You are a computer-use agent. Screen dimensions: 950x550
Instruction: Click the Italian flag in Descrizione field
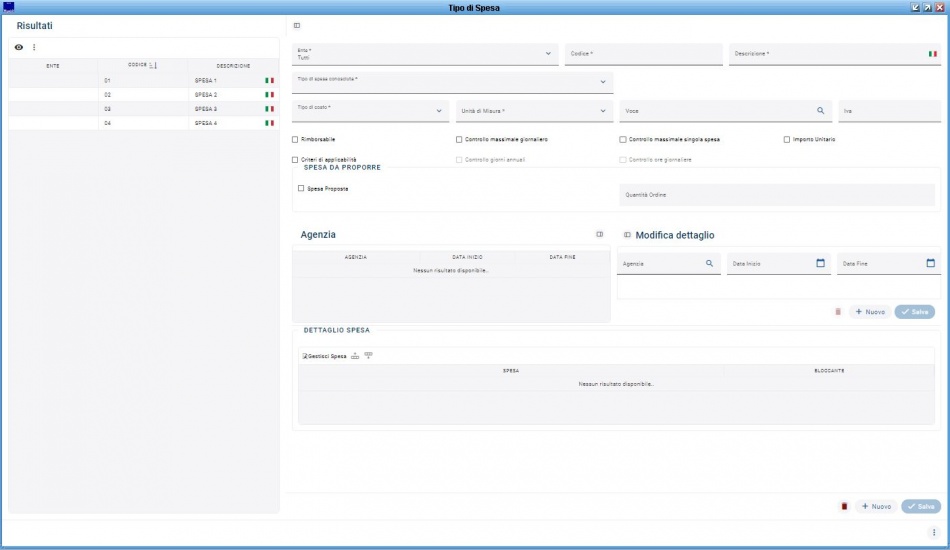[932, 54]
